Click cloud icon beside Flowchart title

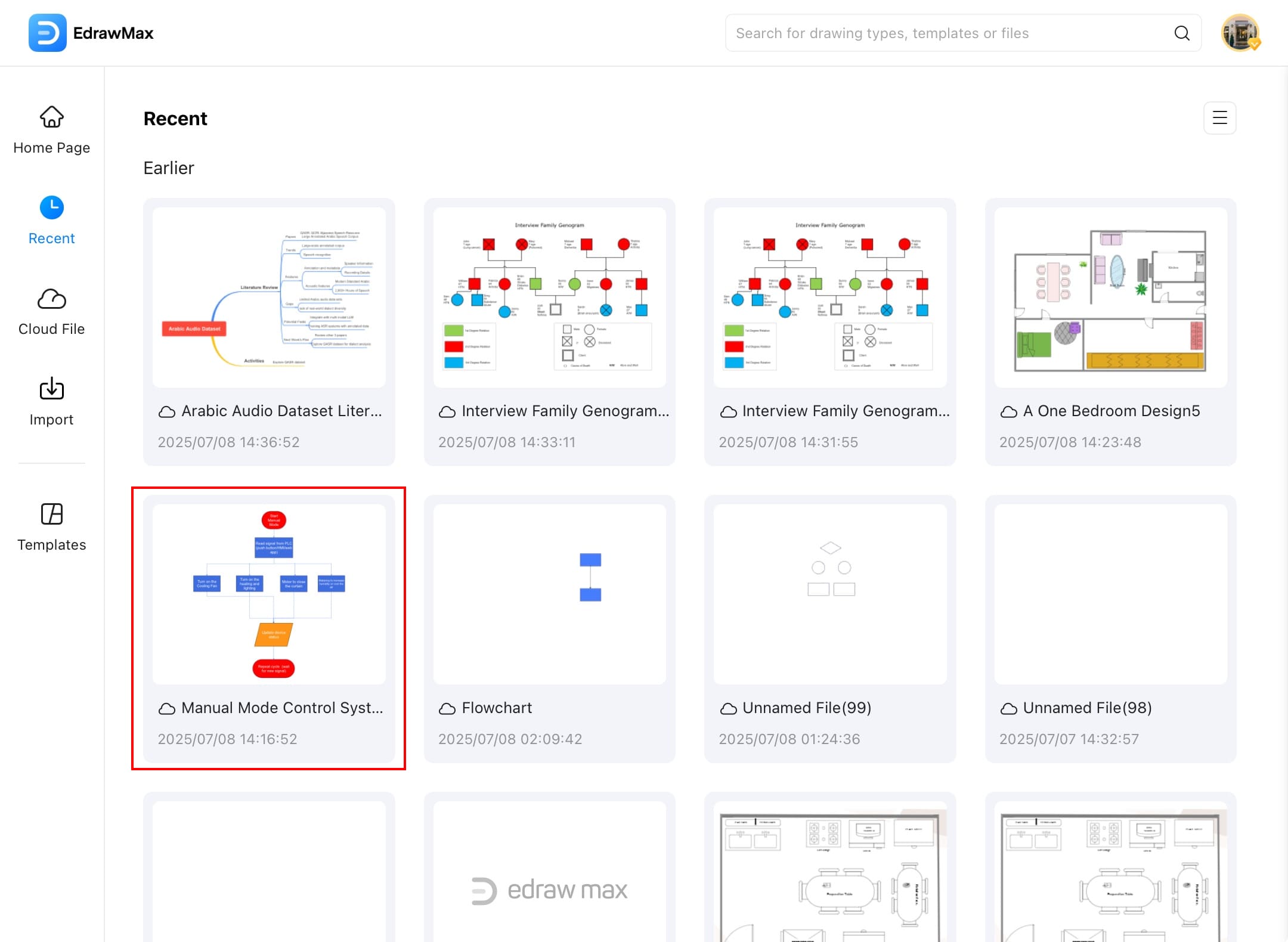click(447, 709)
